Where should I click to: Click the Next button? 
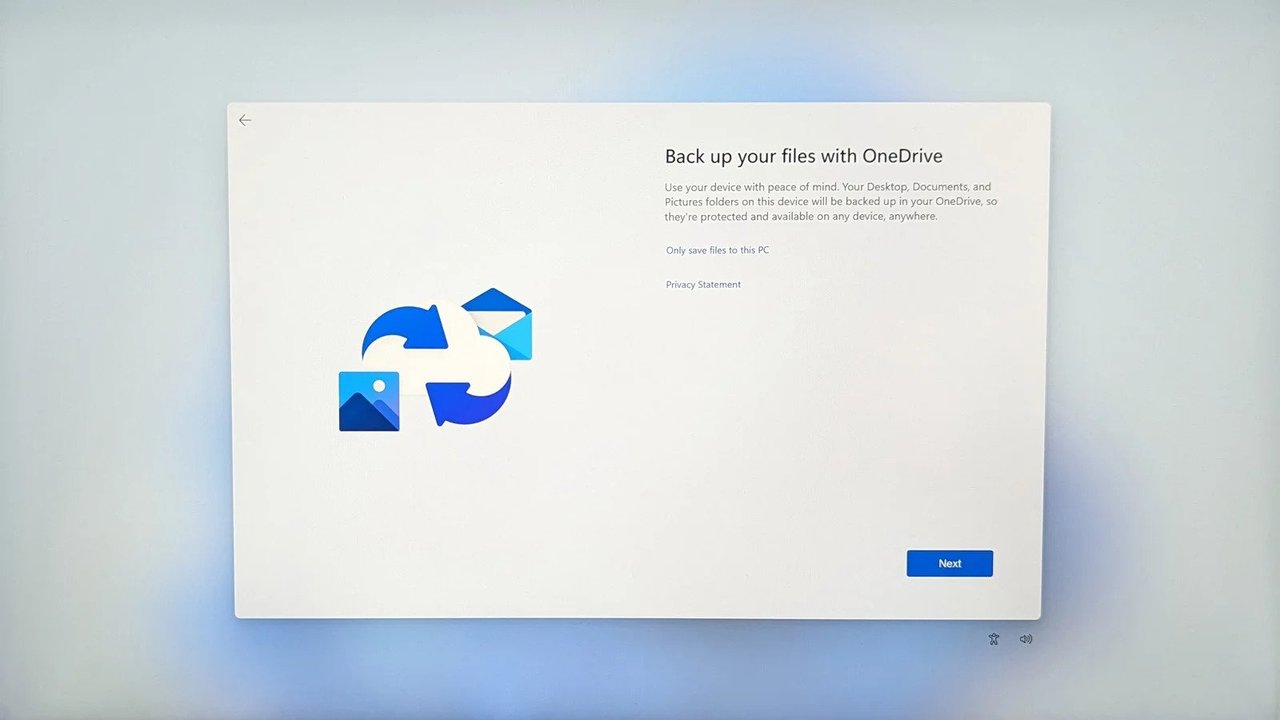point(950,563)
